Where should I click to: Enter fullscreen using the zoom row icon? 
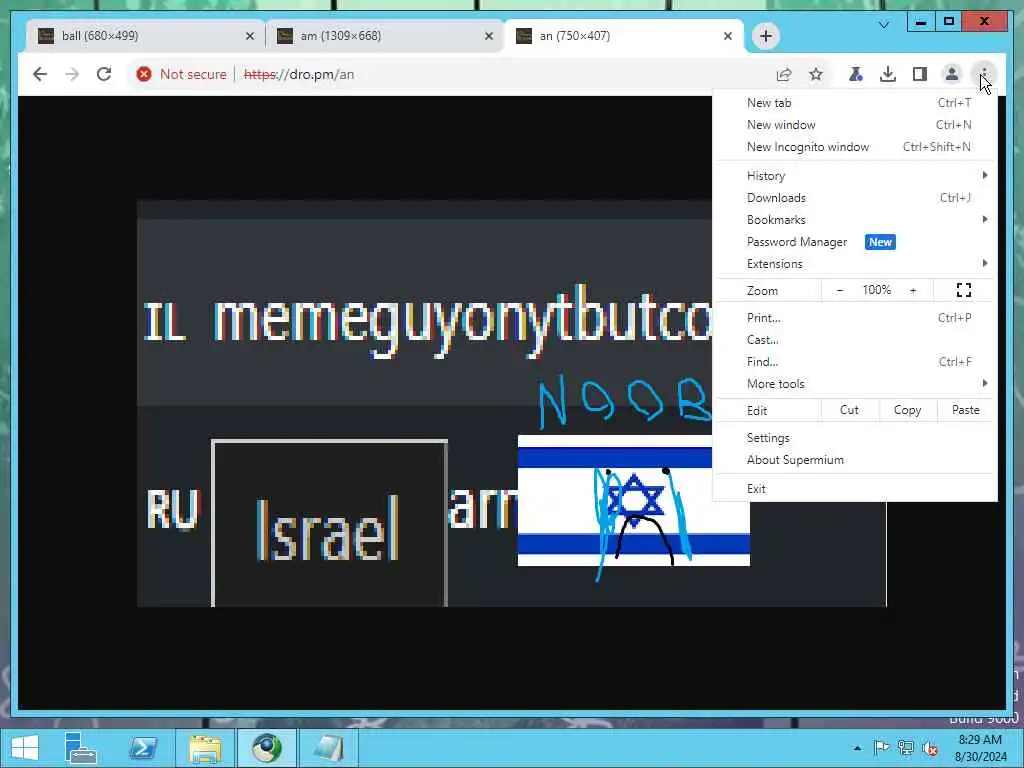(964, 291)
